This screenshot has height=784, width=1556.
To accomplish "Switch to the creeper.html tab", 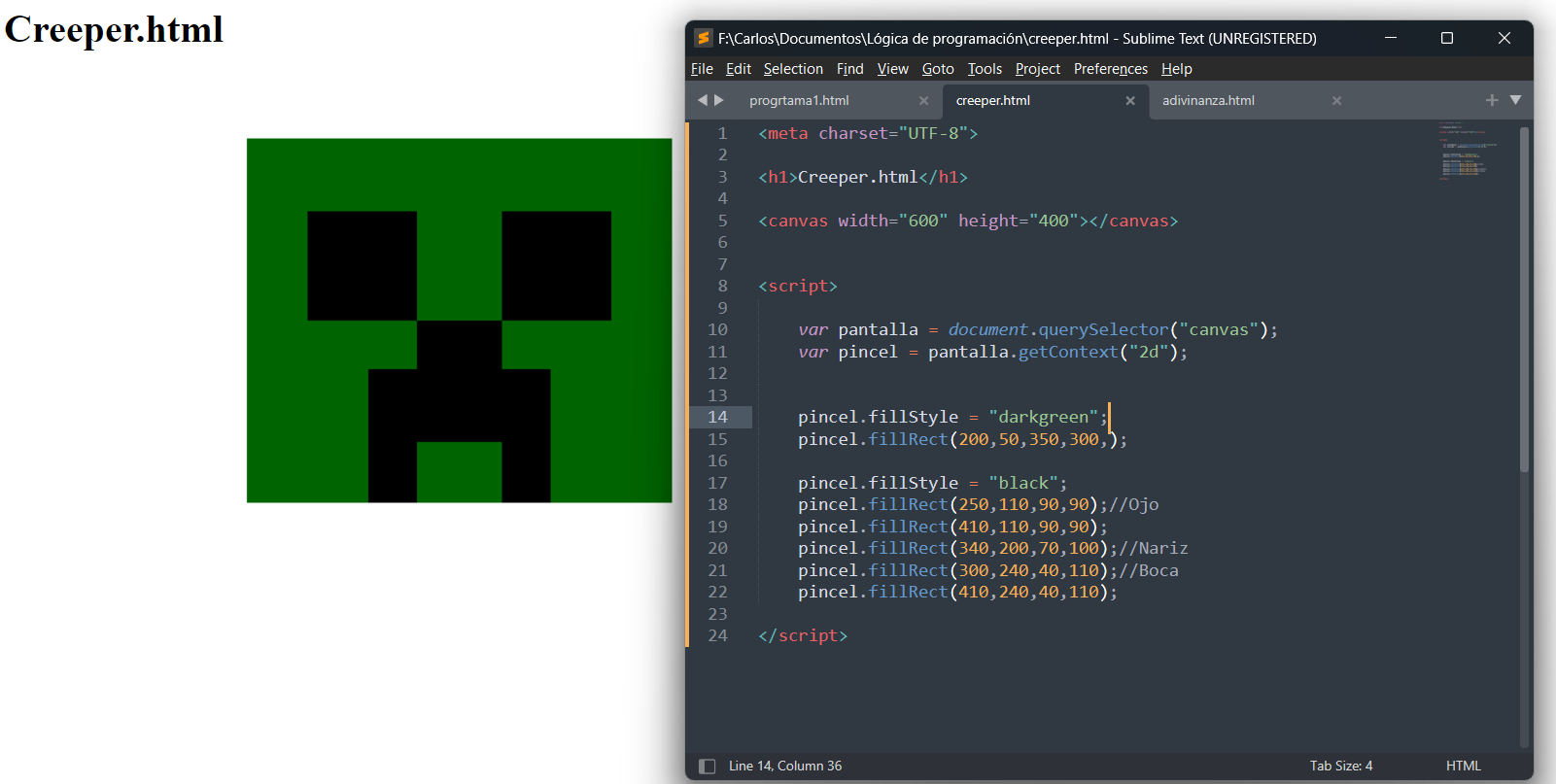I will point(993,101).
